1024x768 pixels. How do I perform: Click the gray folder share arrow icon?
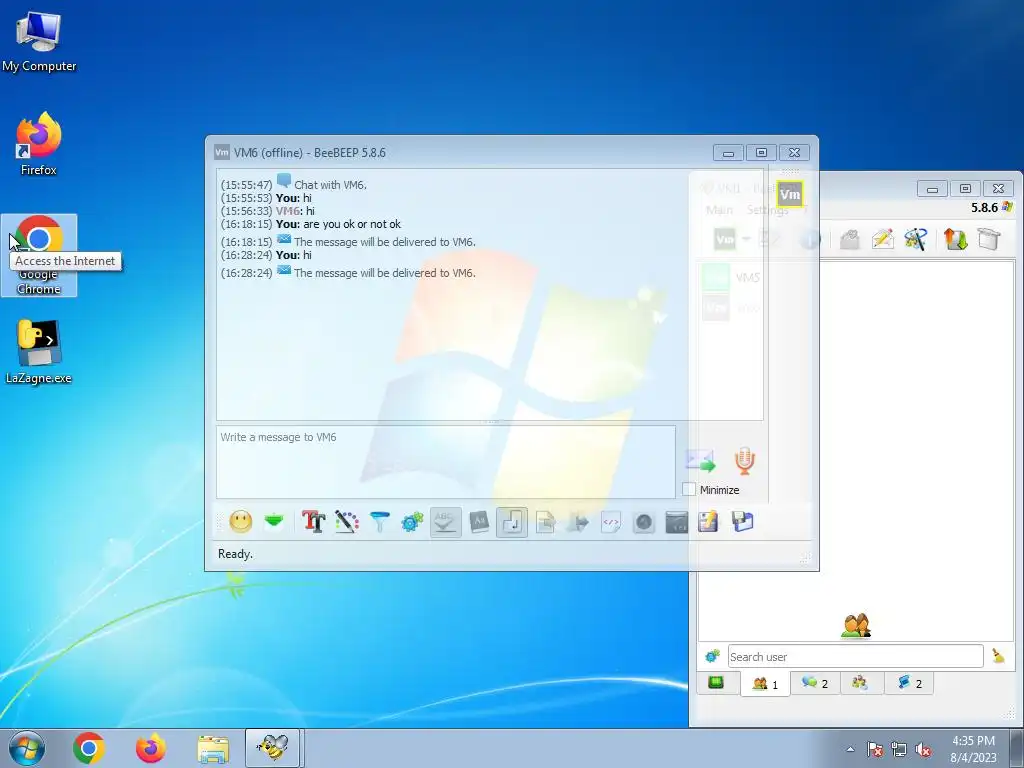tap(578, 522)
